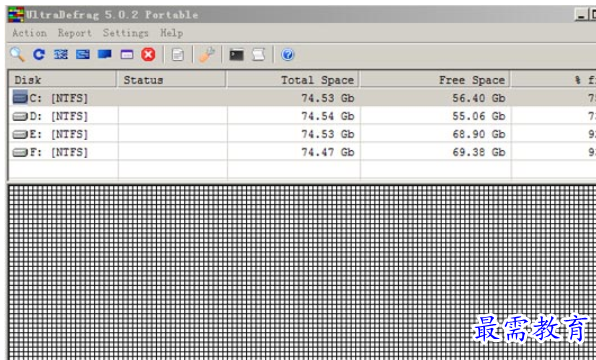Select the F: [NTFS] volume label
The image size is (596, 360).
pyautogui.click(x=59, y=152)
